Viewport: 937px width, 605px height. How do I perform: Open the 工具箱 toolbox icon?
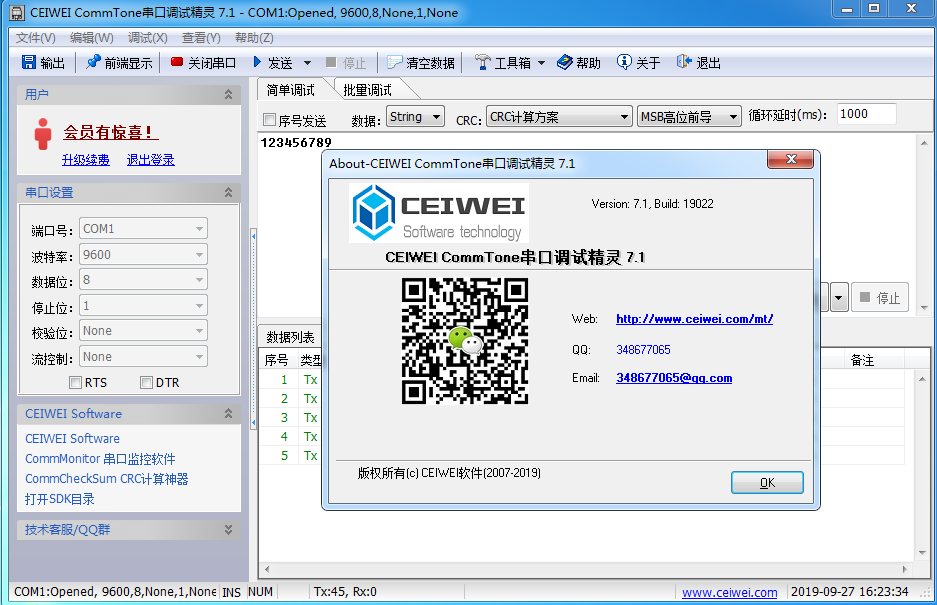pos(482,62)
